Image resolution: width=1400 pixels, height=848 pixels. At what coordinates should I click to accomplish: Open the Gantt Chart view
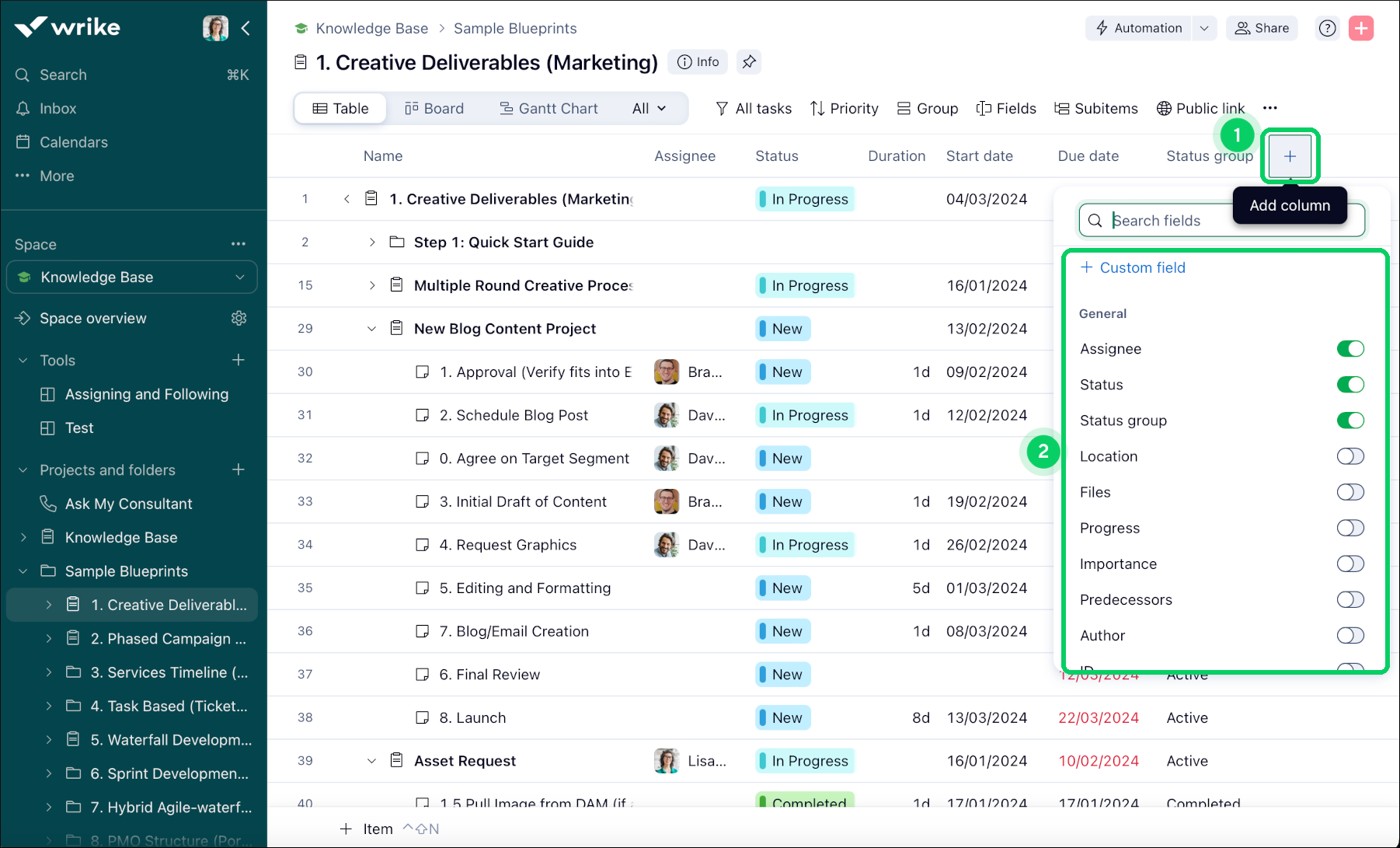click(549, 108)
